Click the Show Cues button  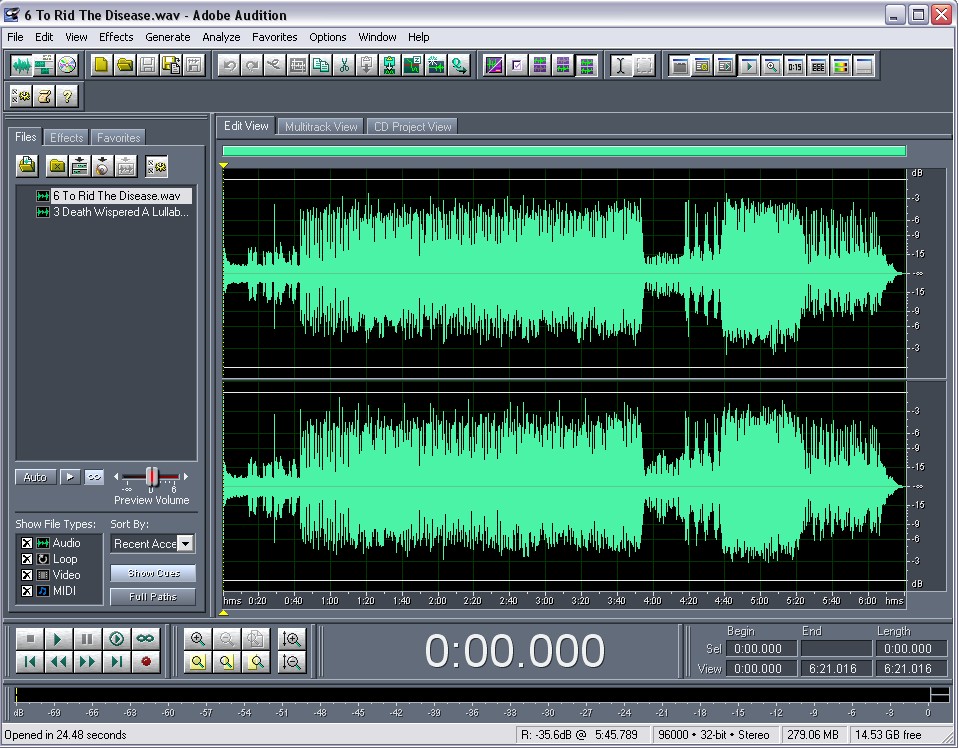(153, 574)
